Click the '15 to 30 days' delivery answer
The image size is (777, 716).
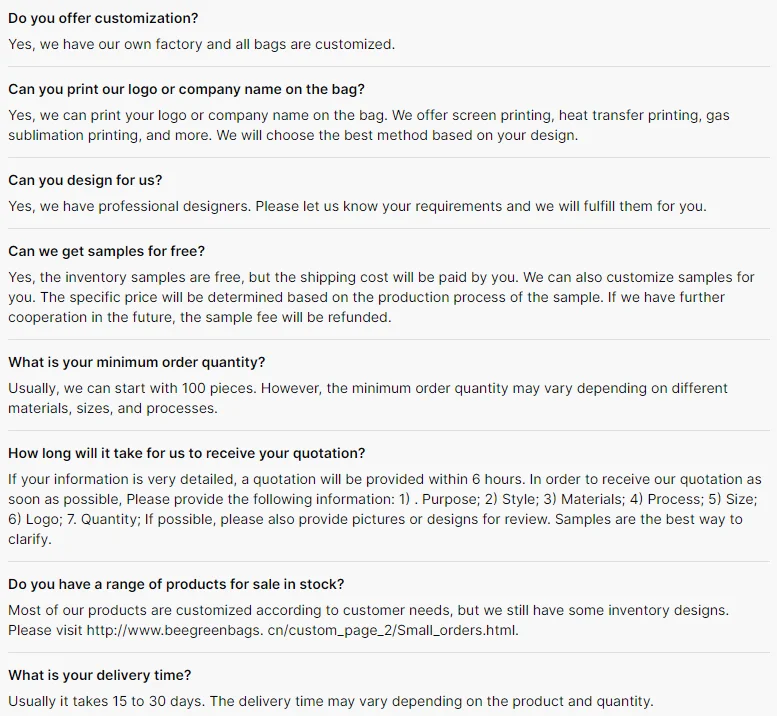[331, 702]
